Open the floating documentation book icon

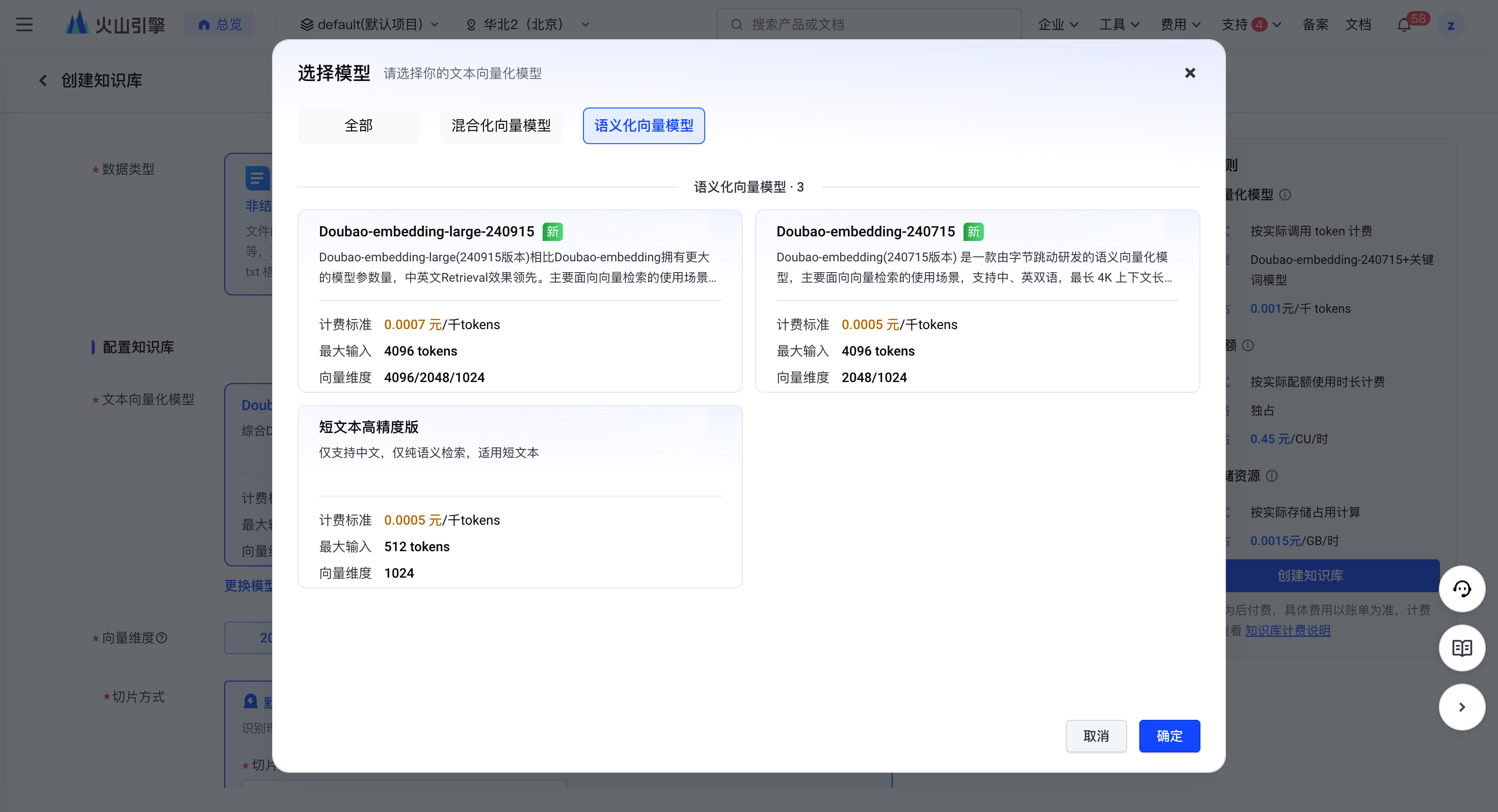click(1462, 647)
